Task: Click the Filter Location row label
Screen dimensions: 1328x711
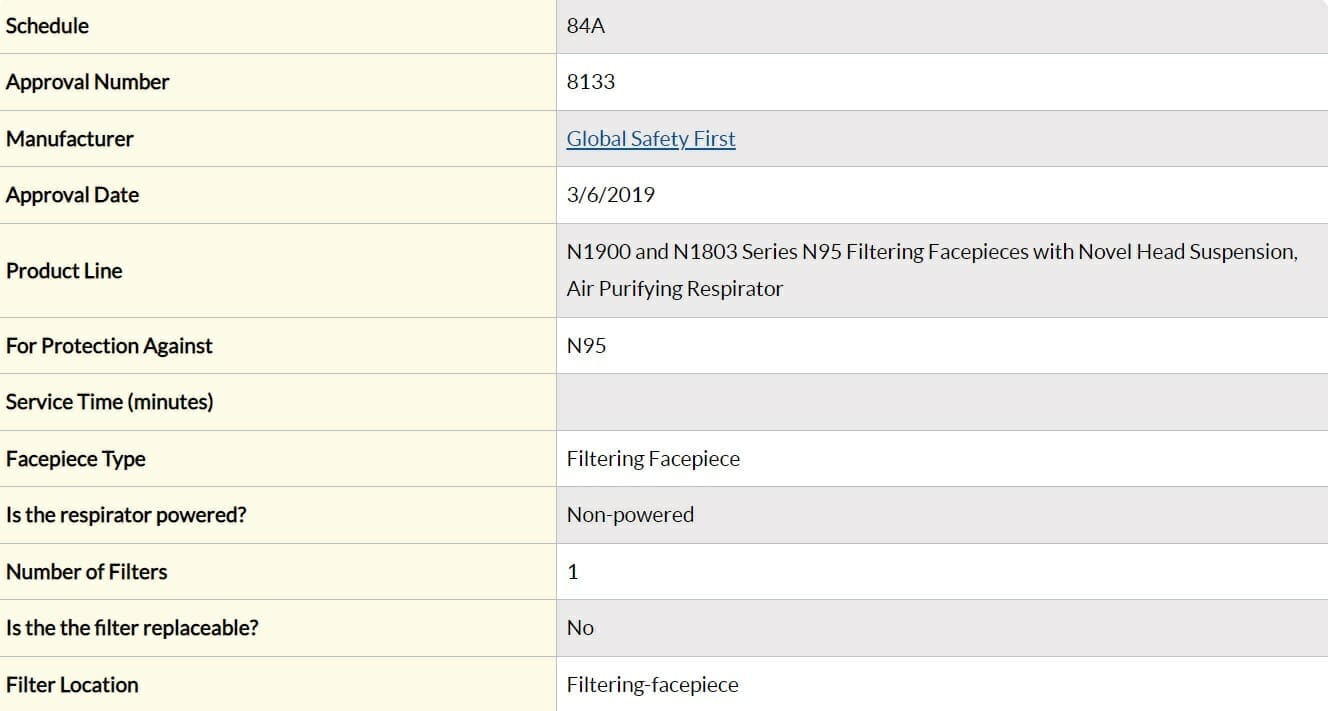Action: click(x=72, y=685)
